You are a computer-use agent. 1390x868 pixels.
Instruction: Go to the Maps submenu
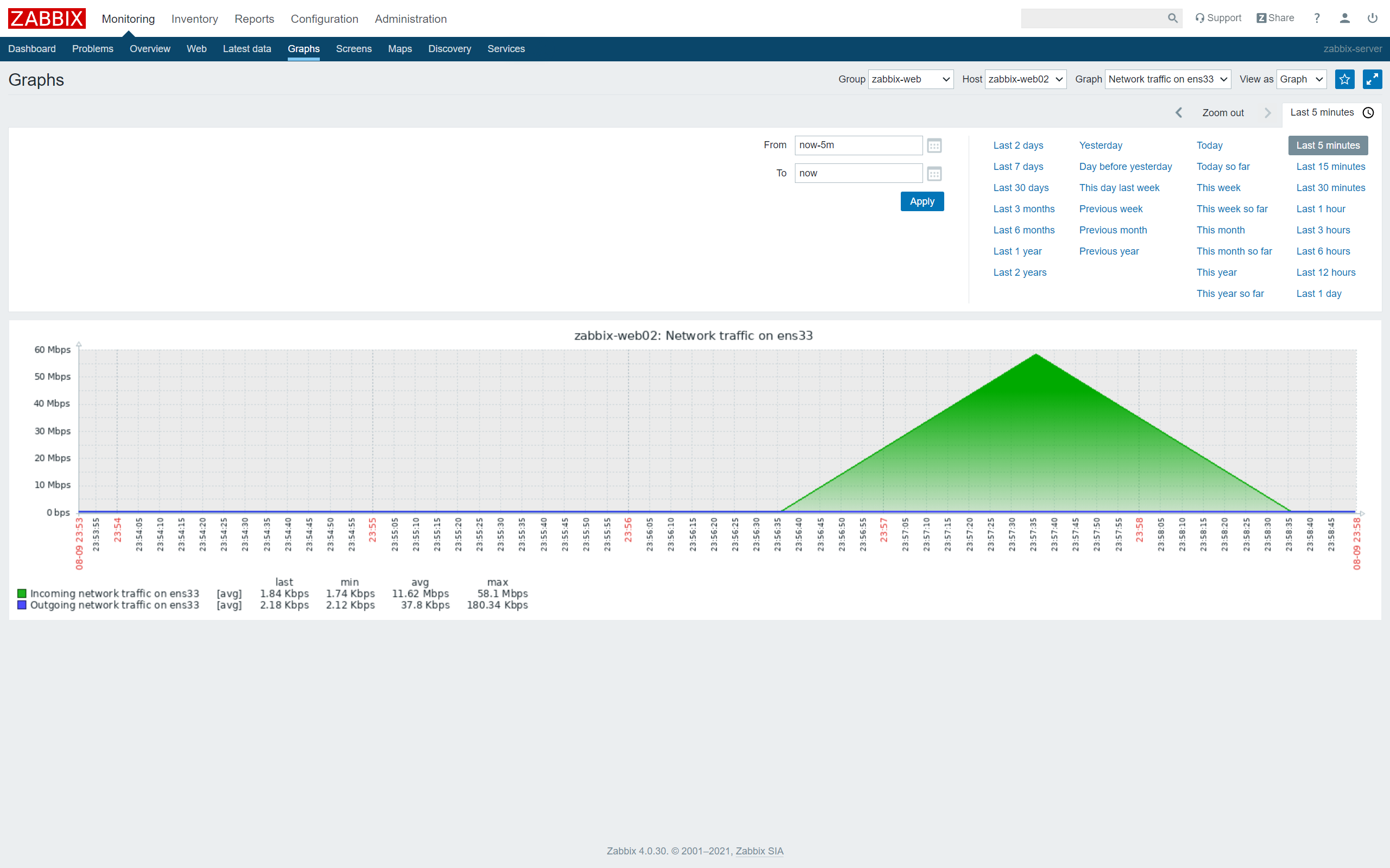tap(400, 49)
